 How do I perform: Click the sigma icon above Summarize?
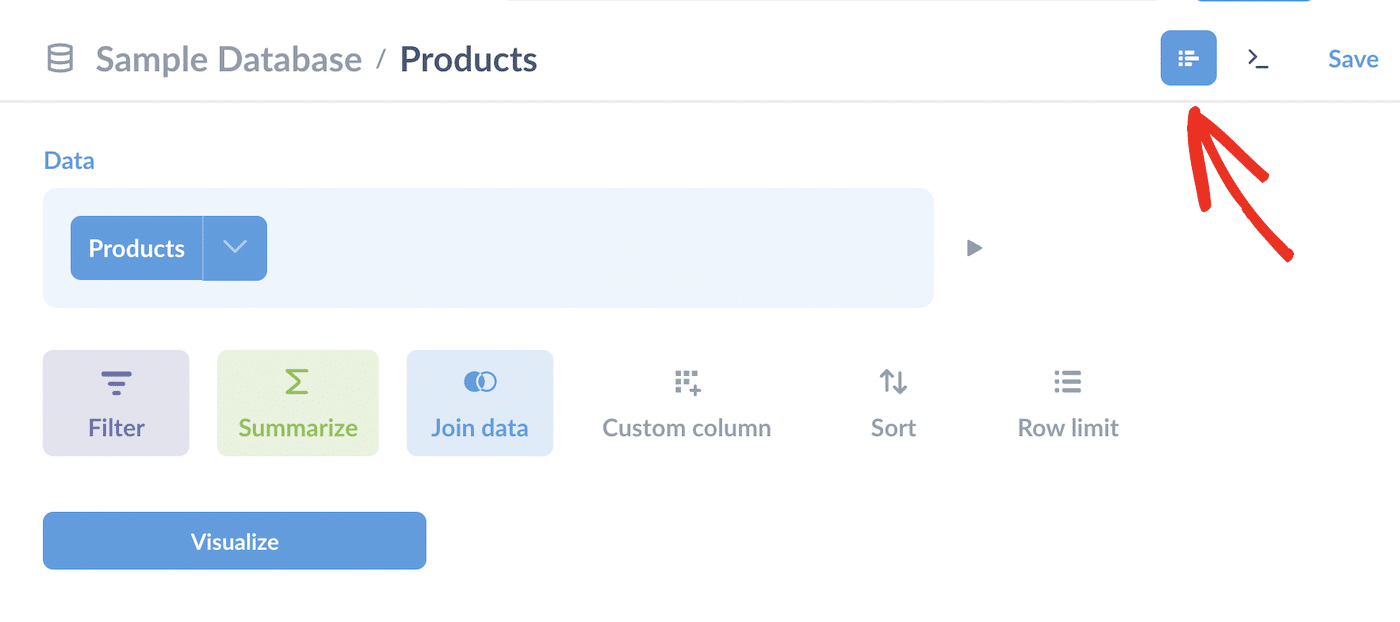point(297,381)
